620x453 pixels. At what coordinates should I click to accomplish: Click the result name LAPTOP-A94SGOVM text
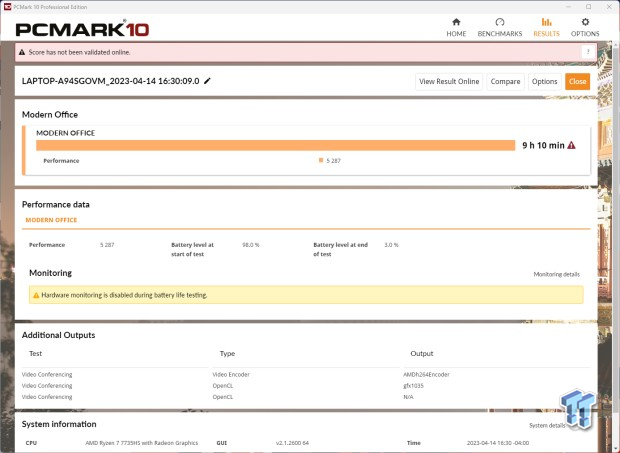[x=110, y=81]
